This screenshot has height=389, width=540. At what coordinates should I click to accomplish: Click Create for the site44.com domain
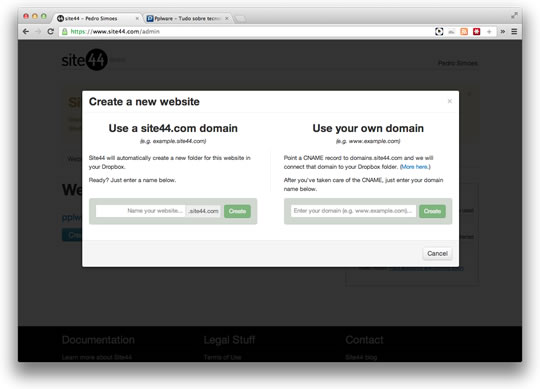pos(237,211)
